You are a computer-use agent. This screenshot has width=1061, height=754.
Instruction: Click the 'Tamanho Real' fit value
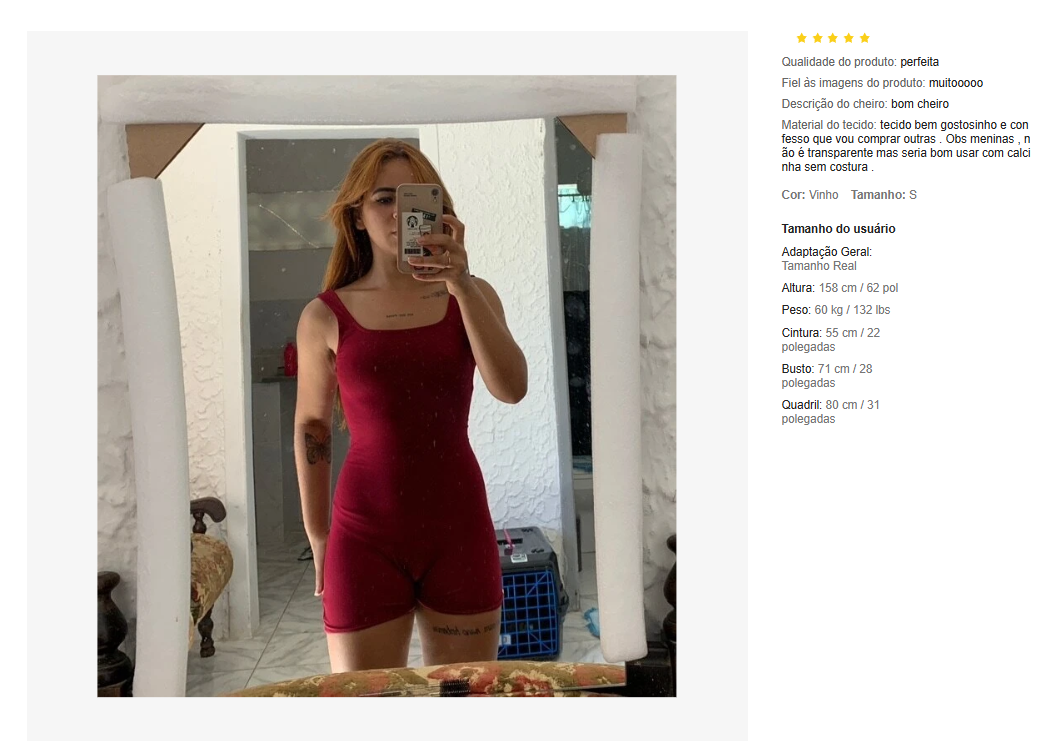click(819, 266)
